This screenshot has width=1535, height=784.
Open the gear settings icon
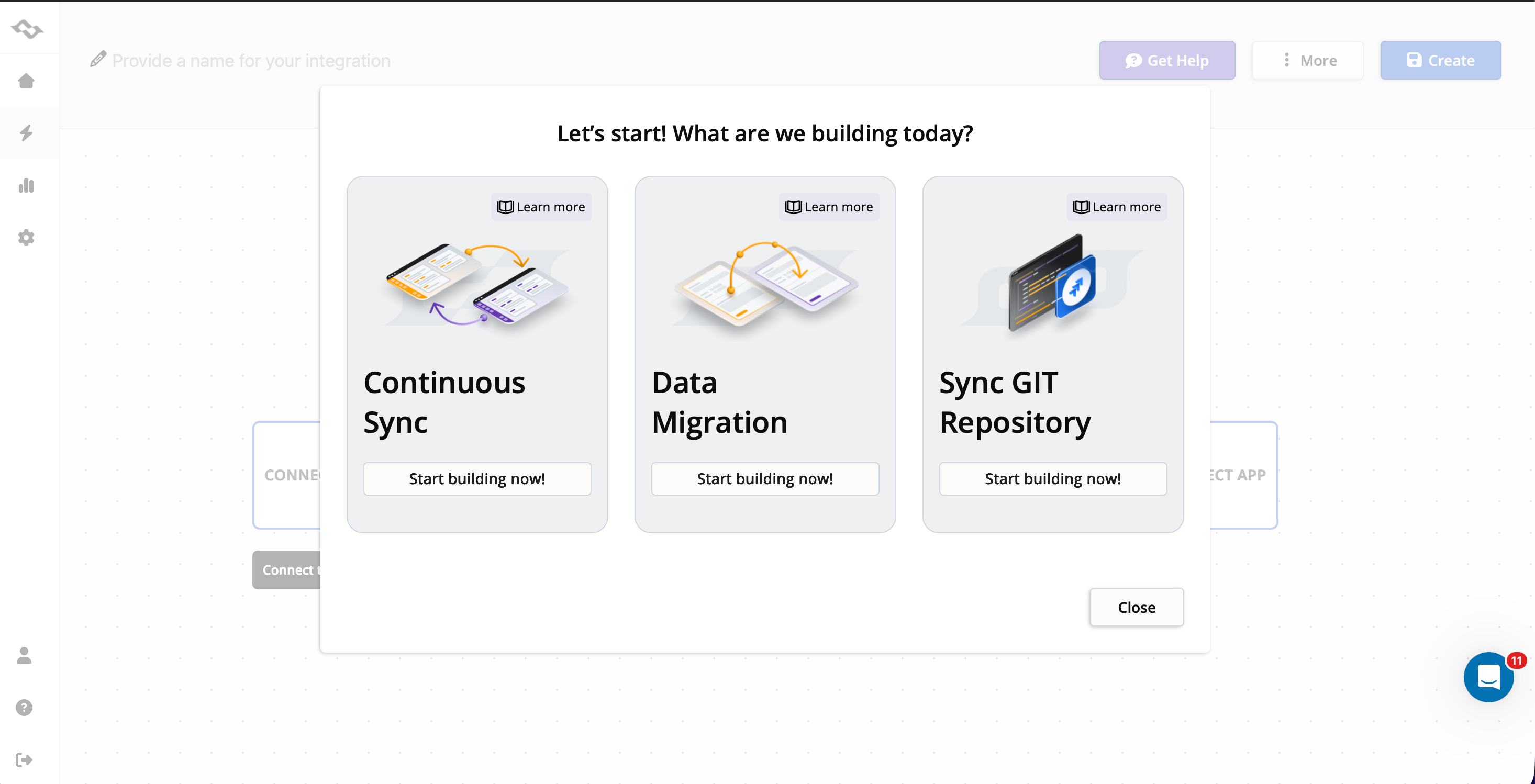tap(26, 238)
